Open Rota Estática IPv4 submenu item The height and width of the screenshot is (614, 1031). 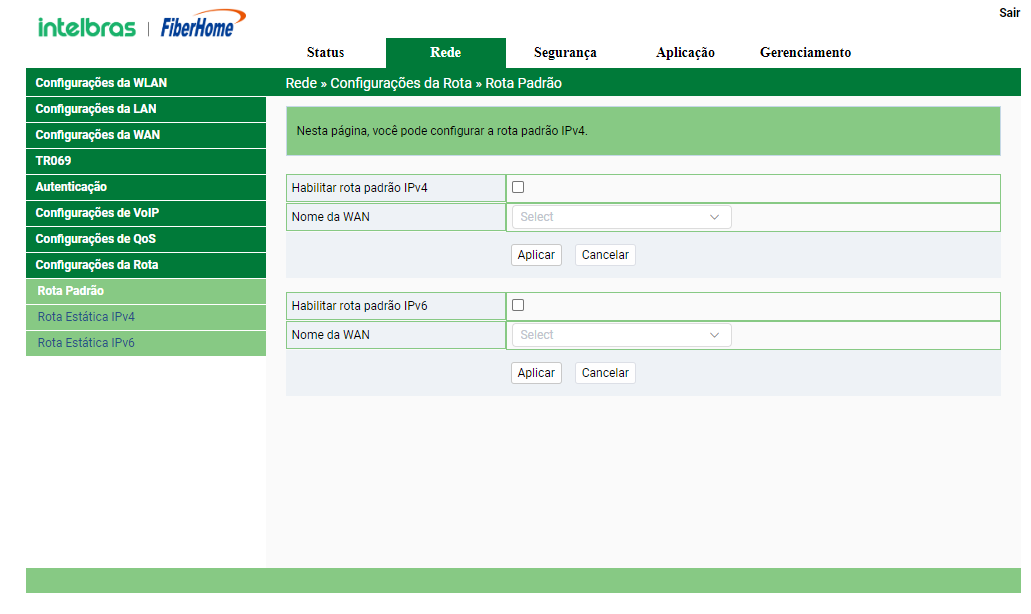146,317
